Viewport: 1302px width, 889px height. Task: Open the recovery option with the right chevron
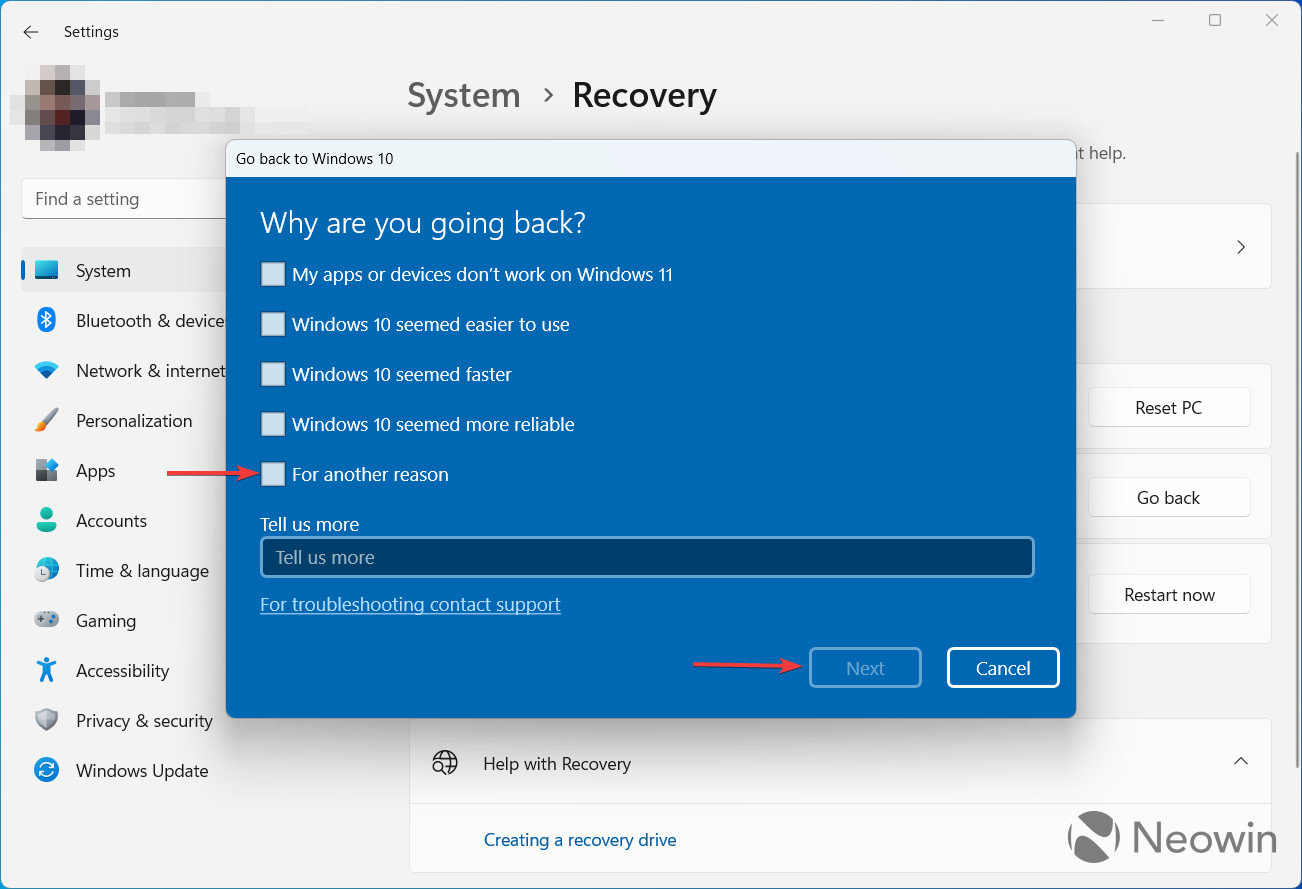(x=1241, y=247)
